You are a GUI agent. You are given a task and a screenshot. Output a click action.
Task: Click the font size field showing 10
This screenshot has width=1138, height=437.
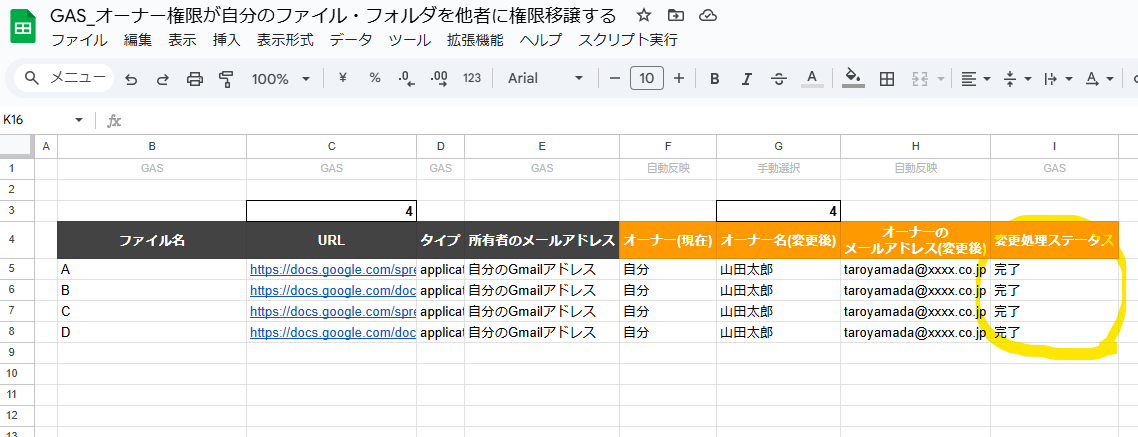pyautogui.click(x=647, y=78)
